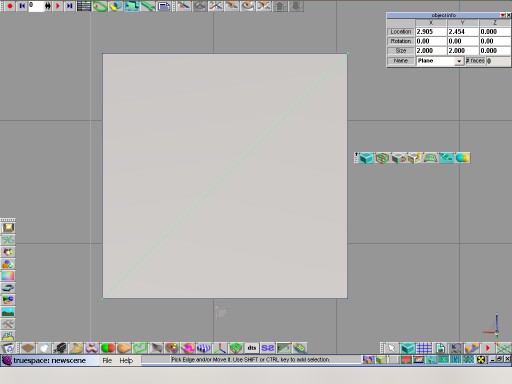The width and height of the screenshot is (512, 384).
Task: Click the cyan-yellow sphere tool icon
Action: pos(462,158)
